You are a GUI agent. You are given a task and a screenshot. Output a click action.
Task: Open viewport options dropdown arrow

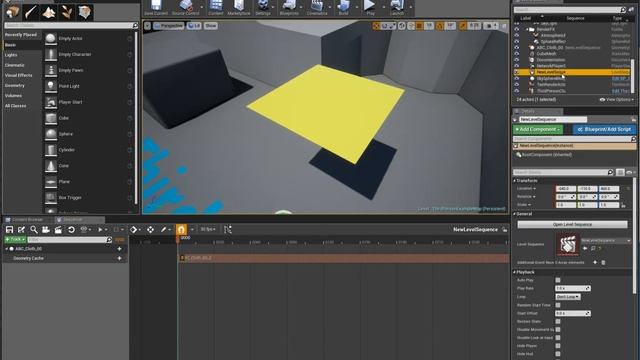point(147,26)
